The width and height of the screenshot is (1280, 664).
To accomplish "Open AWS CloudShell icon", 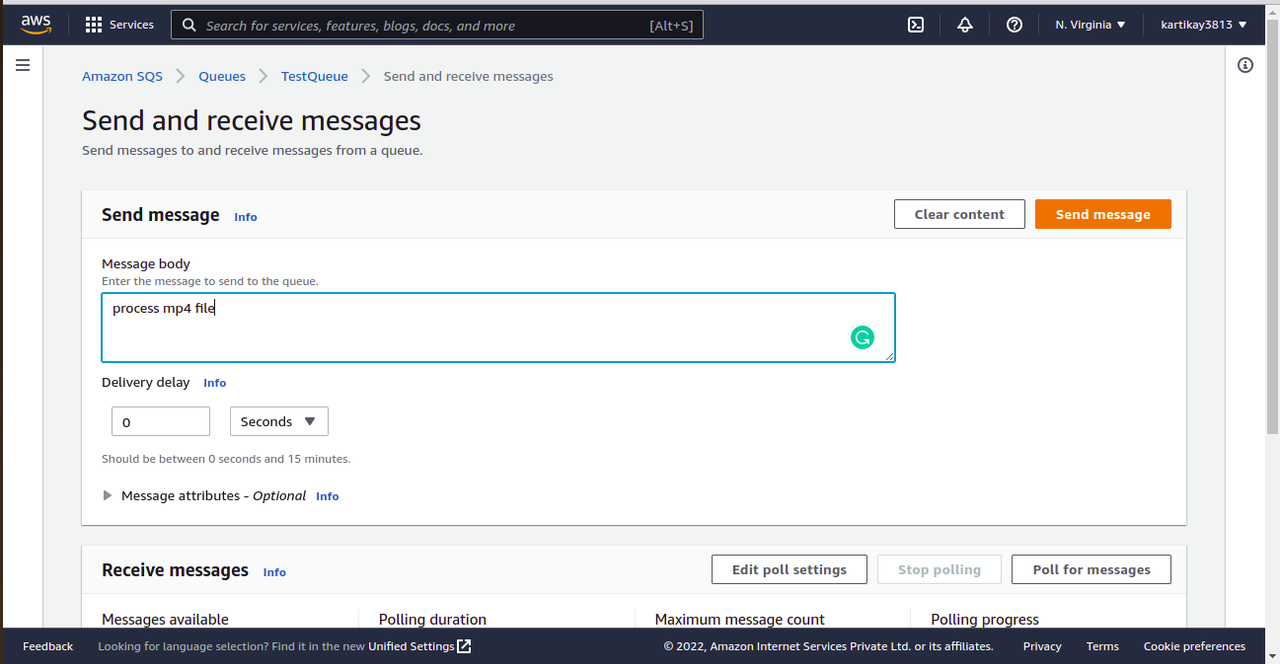I will pyautogui.click(x=915, y=25).
